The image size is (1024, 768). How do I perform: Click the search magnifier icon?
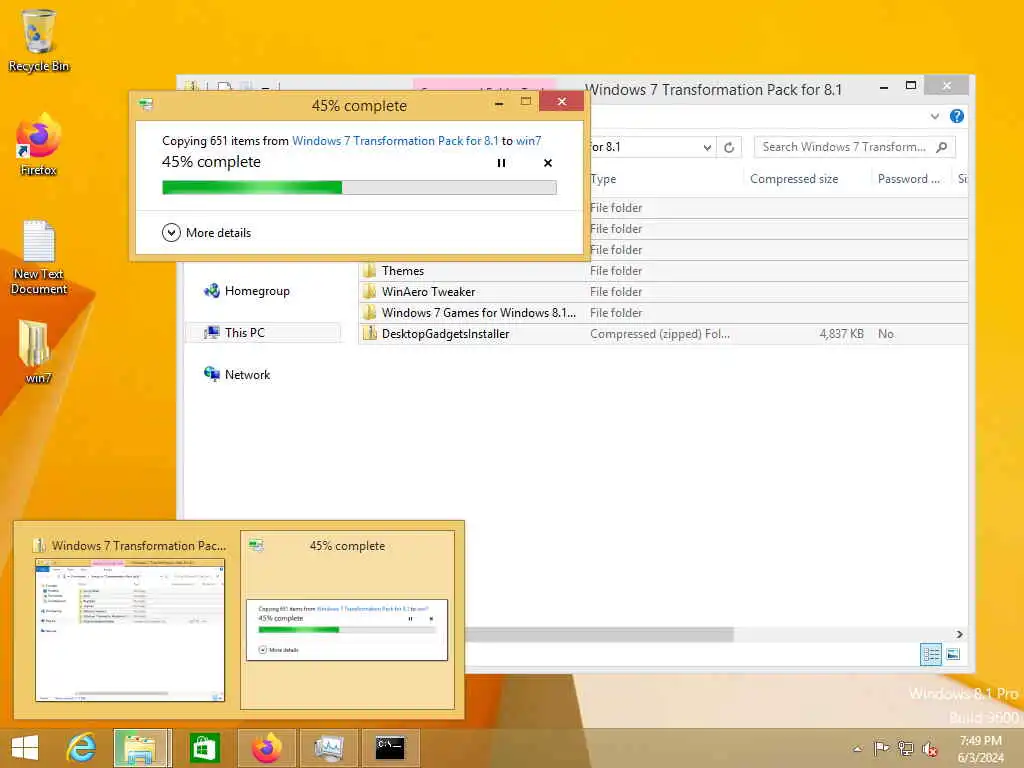(x=942, y=148)
